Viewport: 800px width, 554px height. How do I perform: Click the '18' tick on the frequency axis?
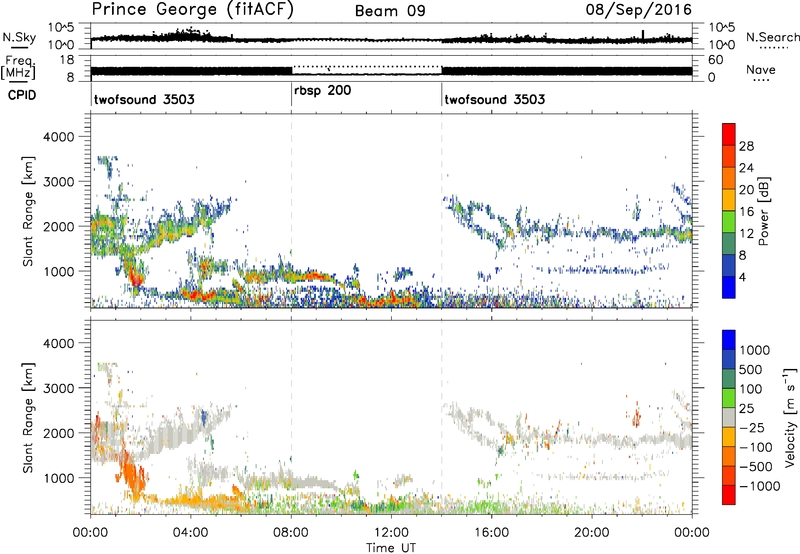click(66, 60)
